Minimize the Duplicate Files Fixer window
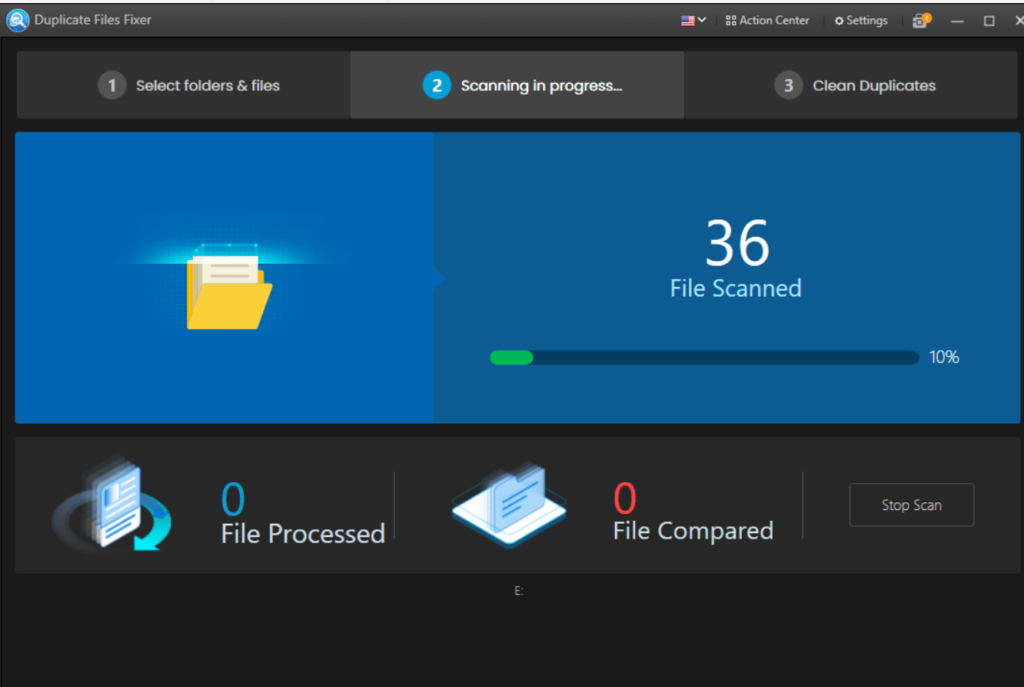1024x687 pixels. [957, 21]
